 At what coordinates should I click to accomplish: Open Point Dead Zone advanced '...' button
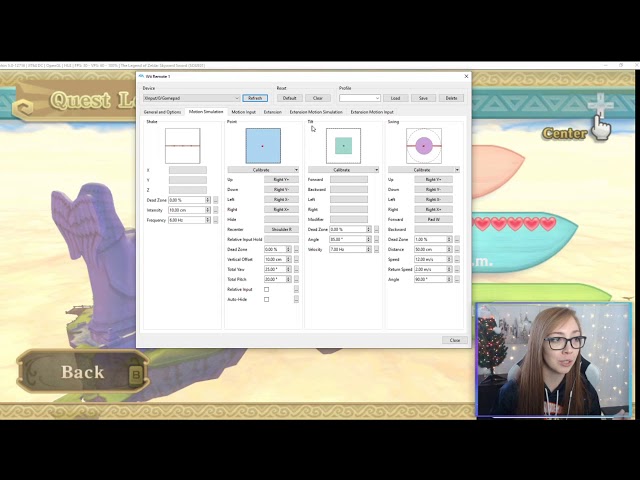click(296, 249)
